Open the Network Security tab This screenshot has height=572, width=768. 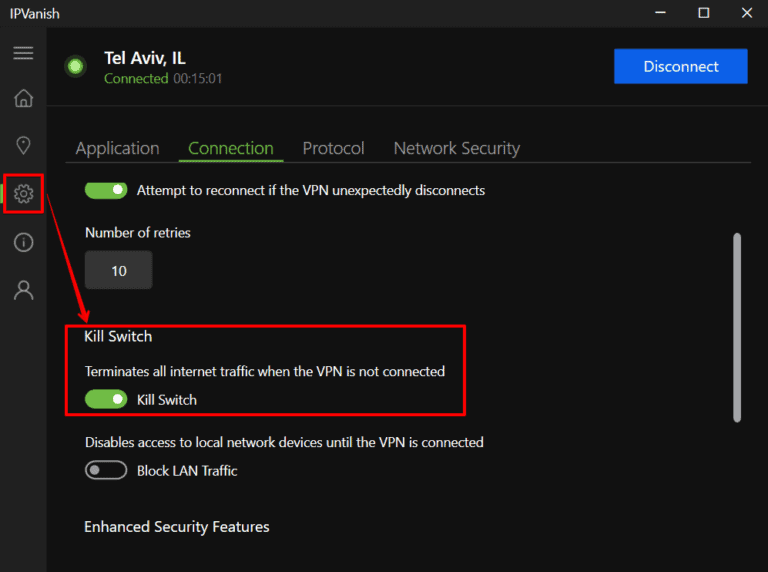point(456,148)
